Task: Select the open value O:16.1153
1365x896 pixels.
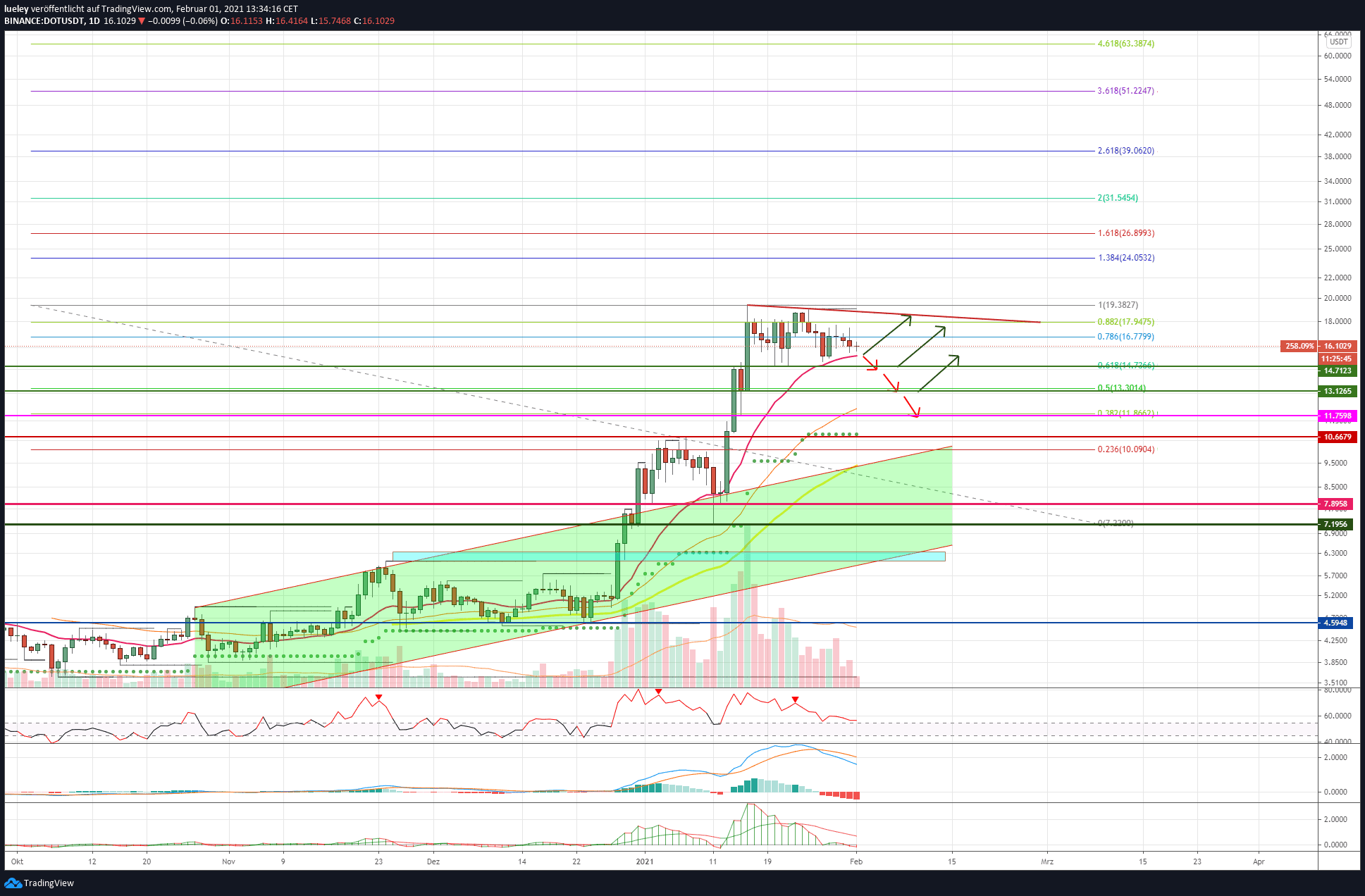Action: click(x=242, y=21)
